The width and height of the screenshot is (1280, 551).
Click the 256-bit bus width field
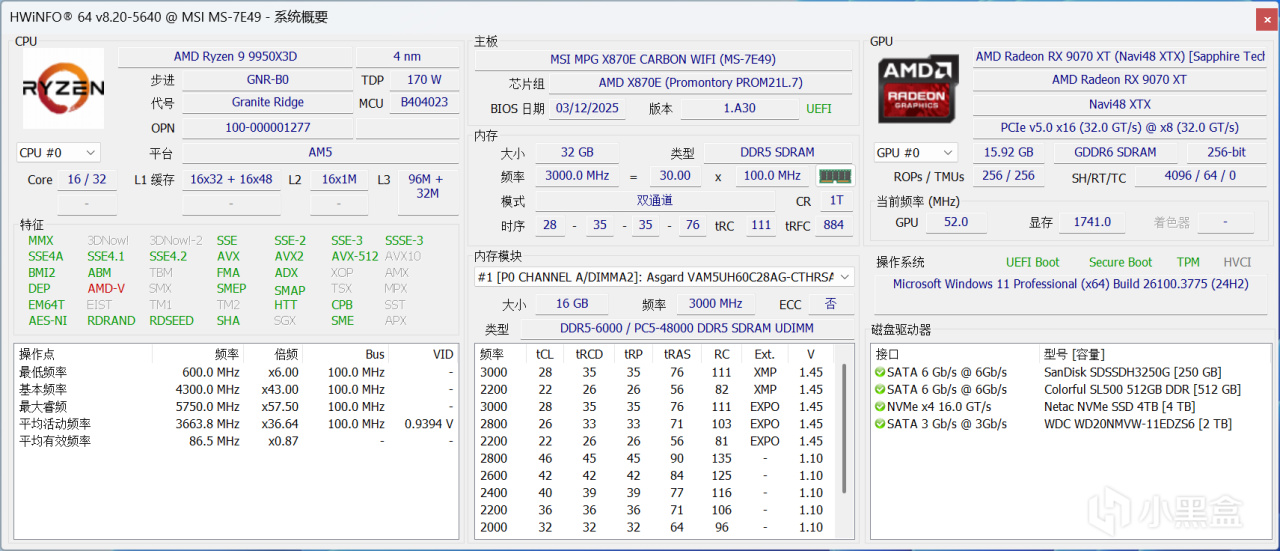coord(1226,153)
